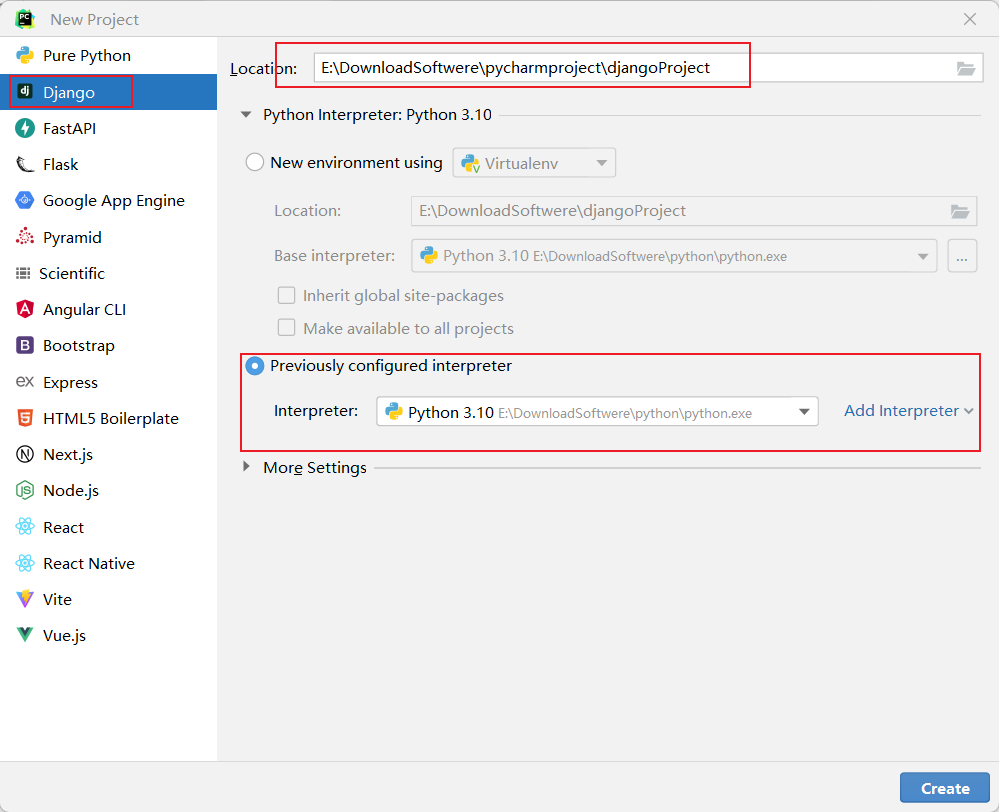Select Pure Python project type

(108, 55)
